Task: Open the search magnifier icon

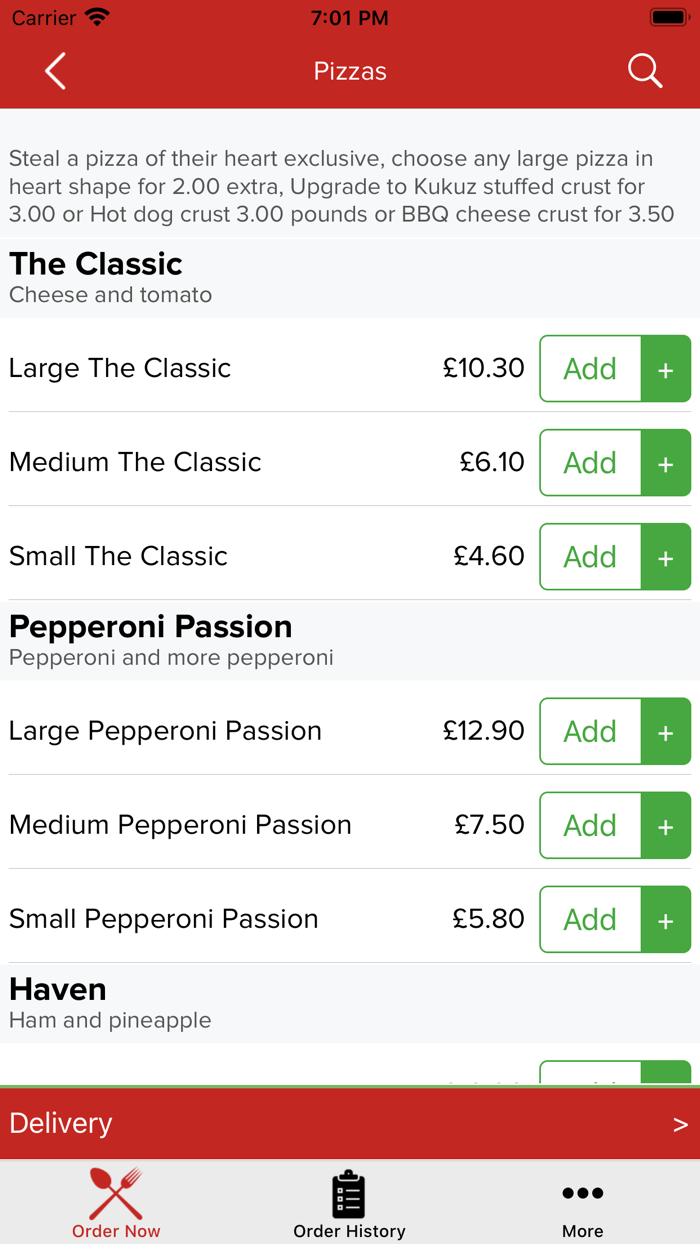Action: (x=644, y=71)
